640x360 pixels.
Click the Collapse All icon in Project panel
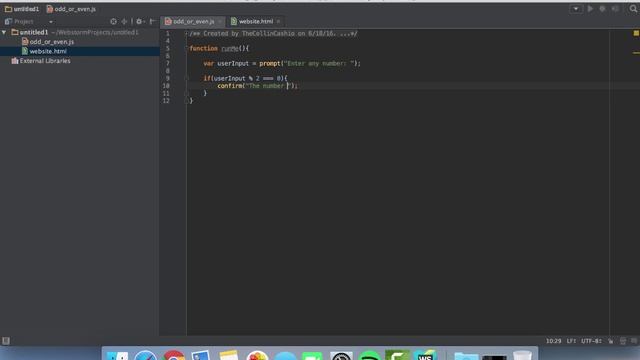click(124, 21)
